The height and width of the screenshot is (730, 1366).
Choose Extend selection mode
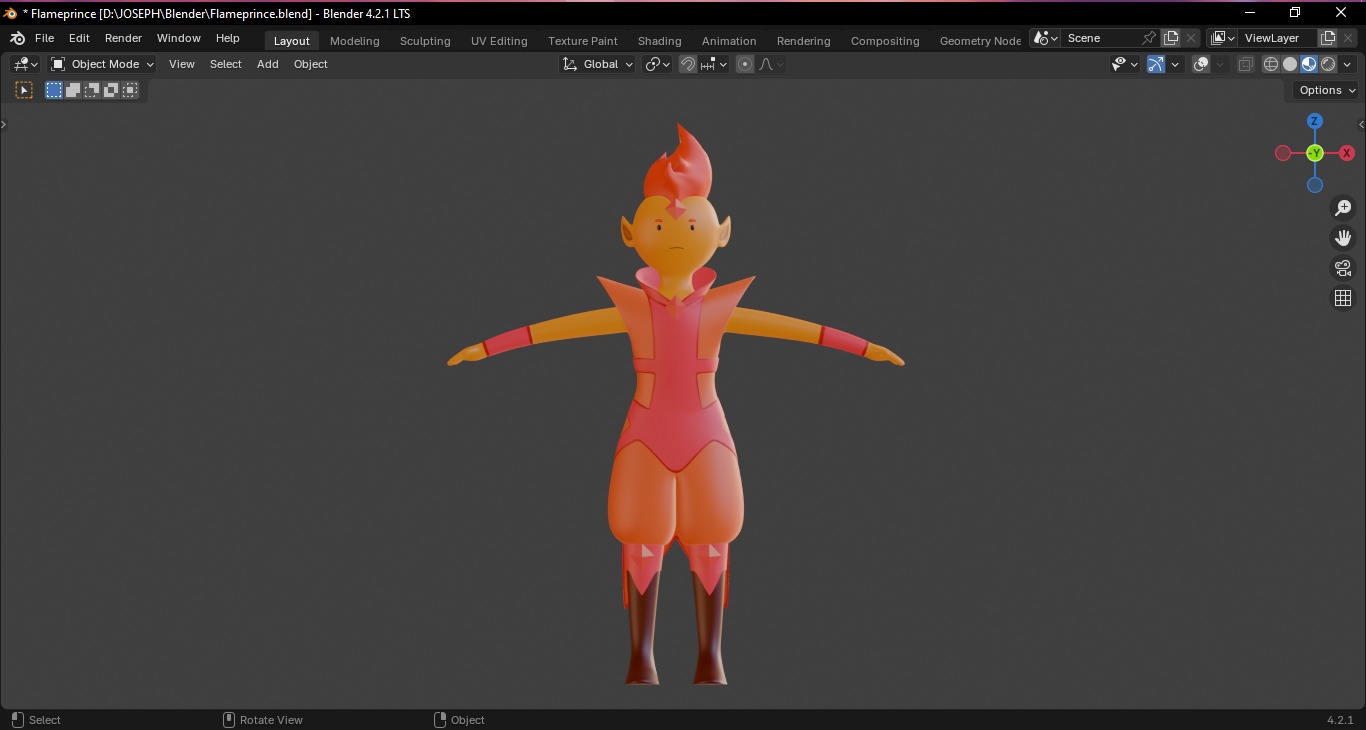pyautogui.click(x=73, y=90)
